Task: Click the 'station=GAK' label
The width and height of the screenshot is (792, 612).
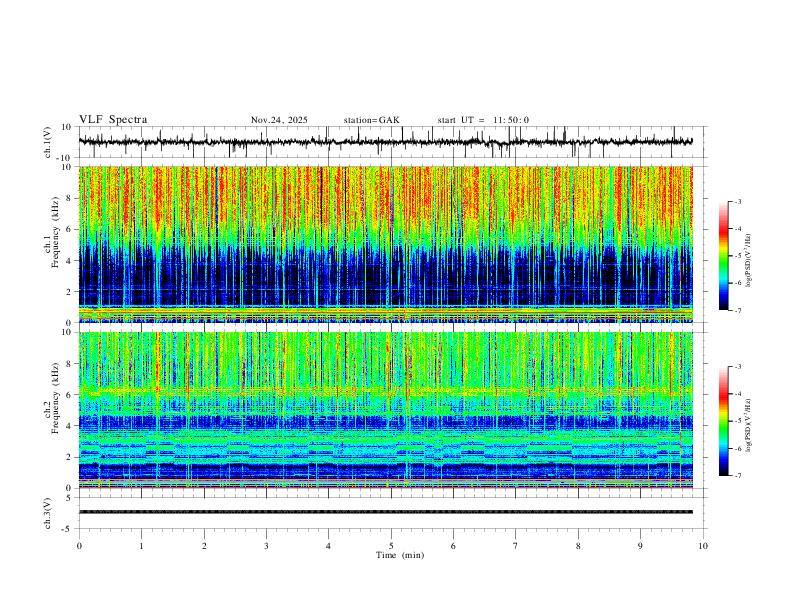Action: point(372,120)
